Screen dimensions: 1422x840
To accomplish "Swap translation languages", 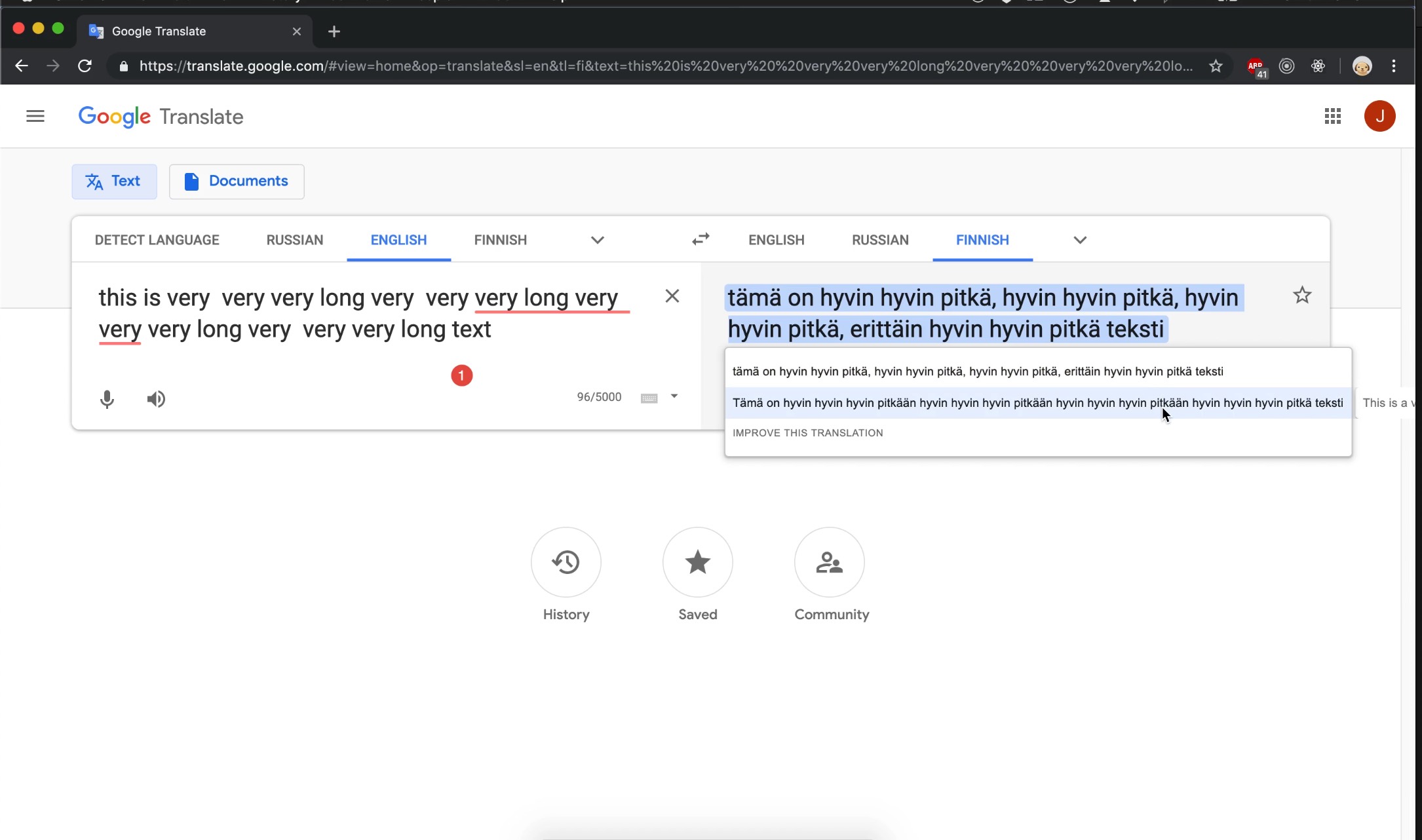I will coord(700,239).
